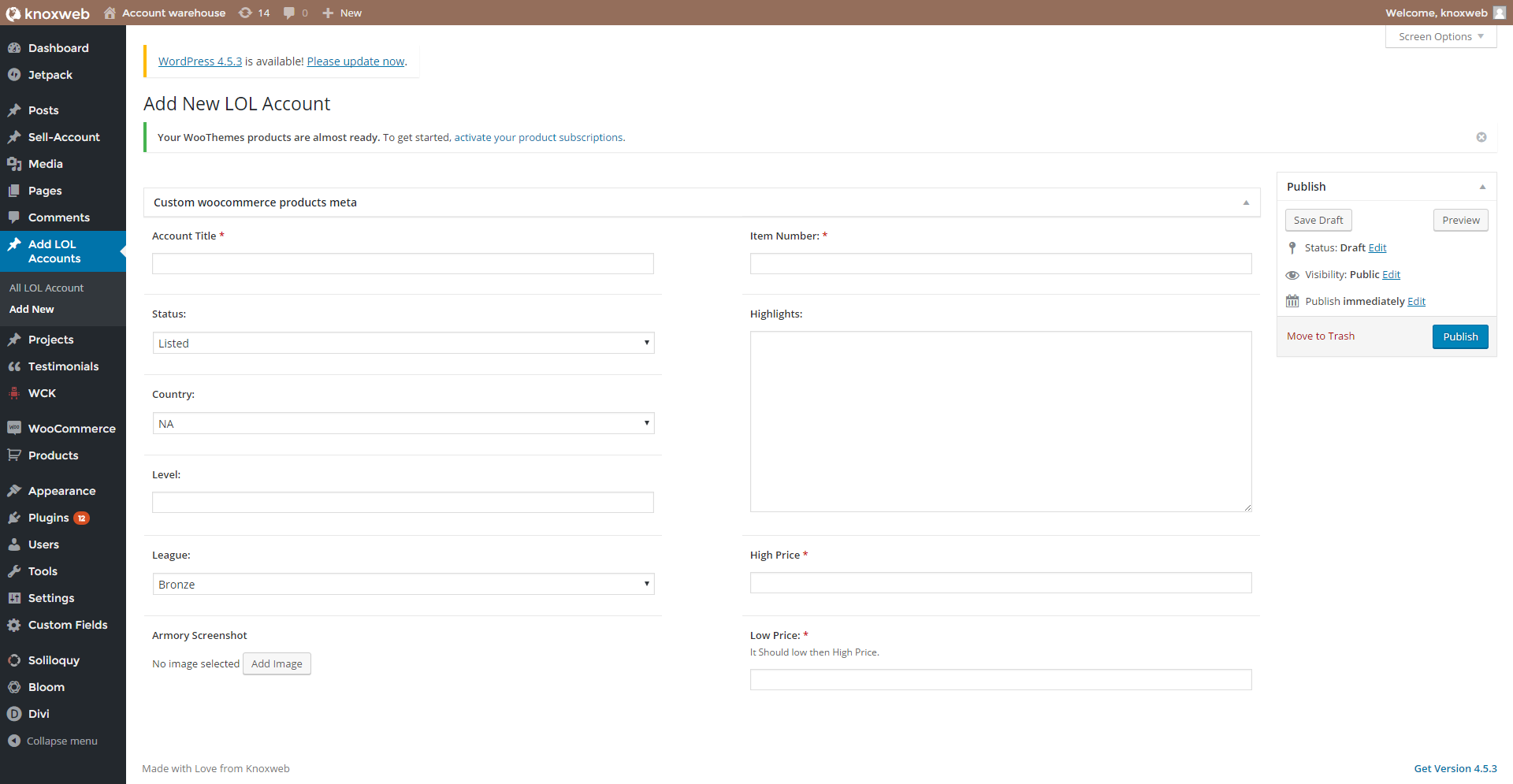Click the Soliloquy icon in sidebar
This screenshot has width=1513, height=784.
14,660
